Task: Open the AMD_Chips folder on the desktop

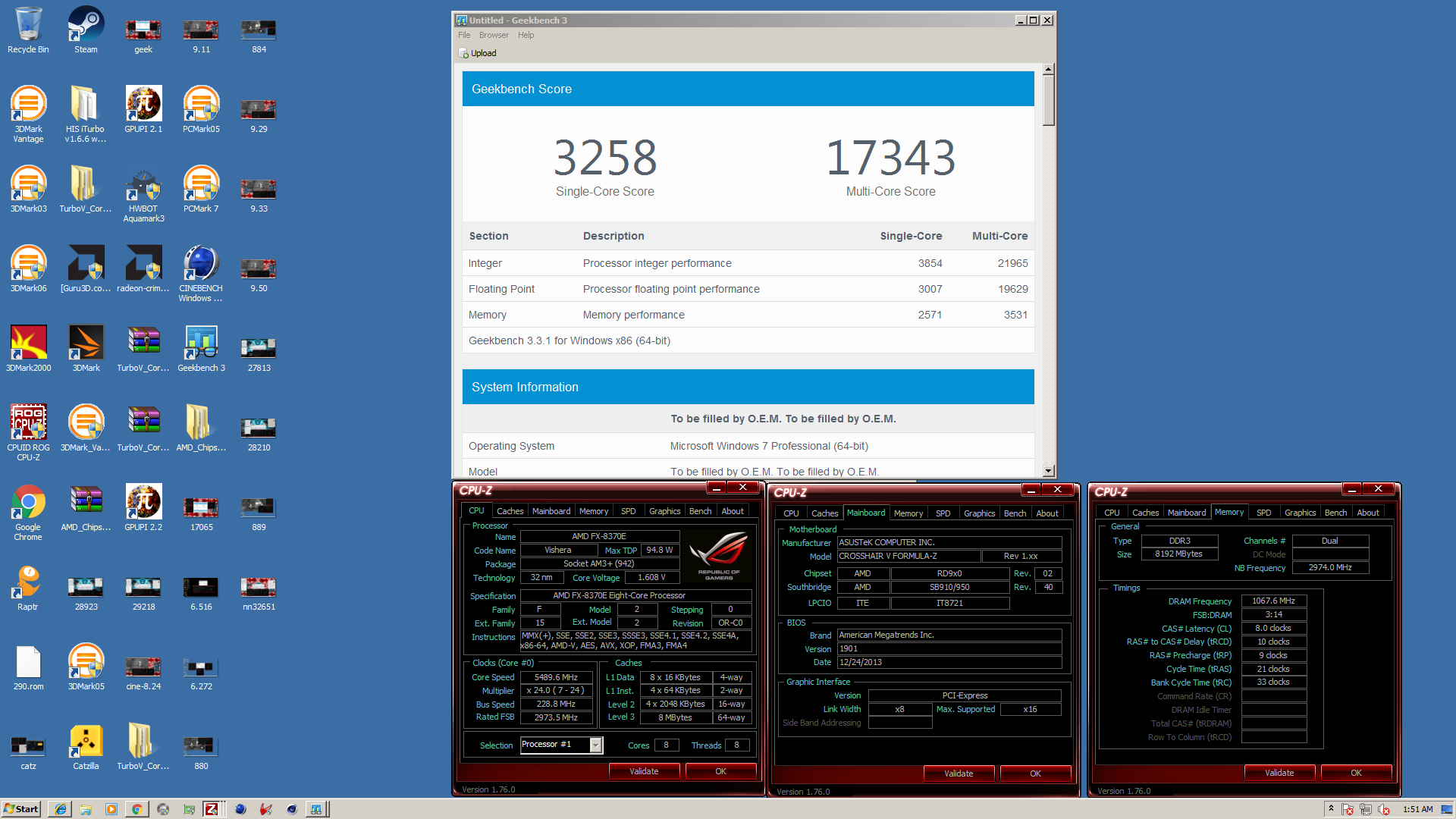Action: pyautogui.click(x=201, y=428)
